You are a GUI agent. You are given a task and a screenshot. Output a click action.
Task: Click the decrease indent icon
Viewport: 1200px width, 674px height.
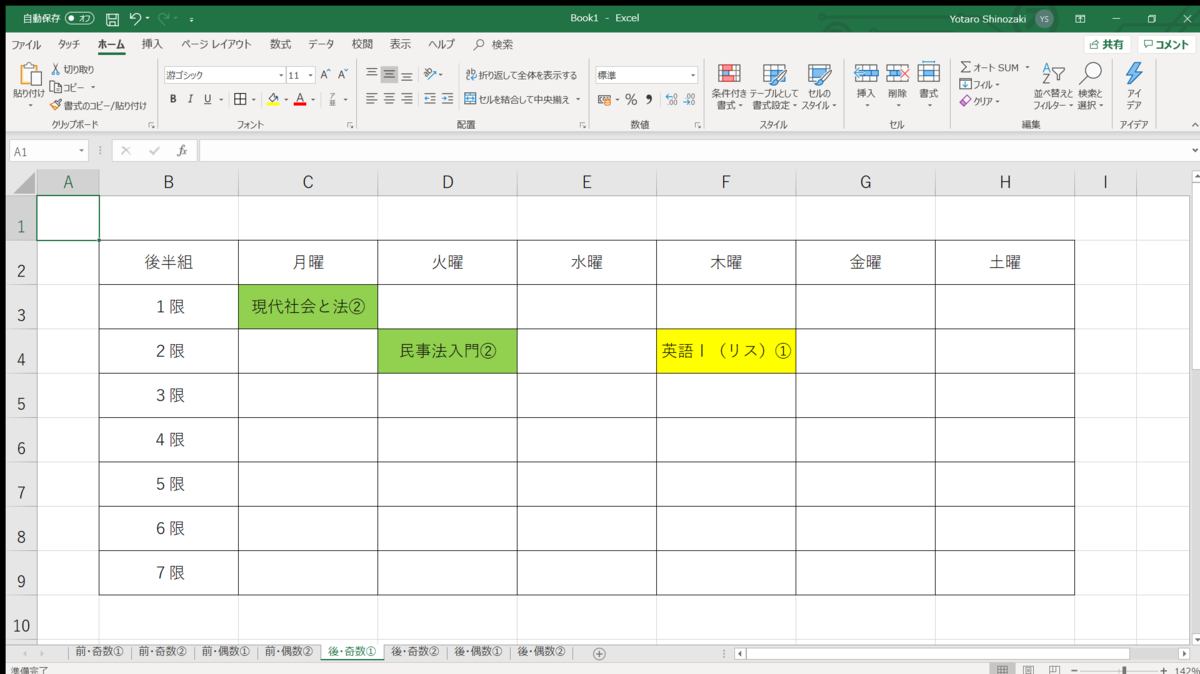pos(430,99)
